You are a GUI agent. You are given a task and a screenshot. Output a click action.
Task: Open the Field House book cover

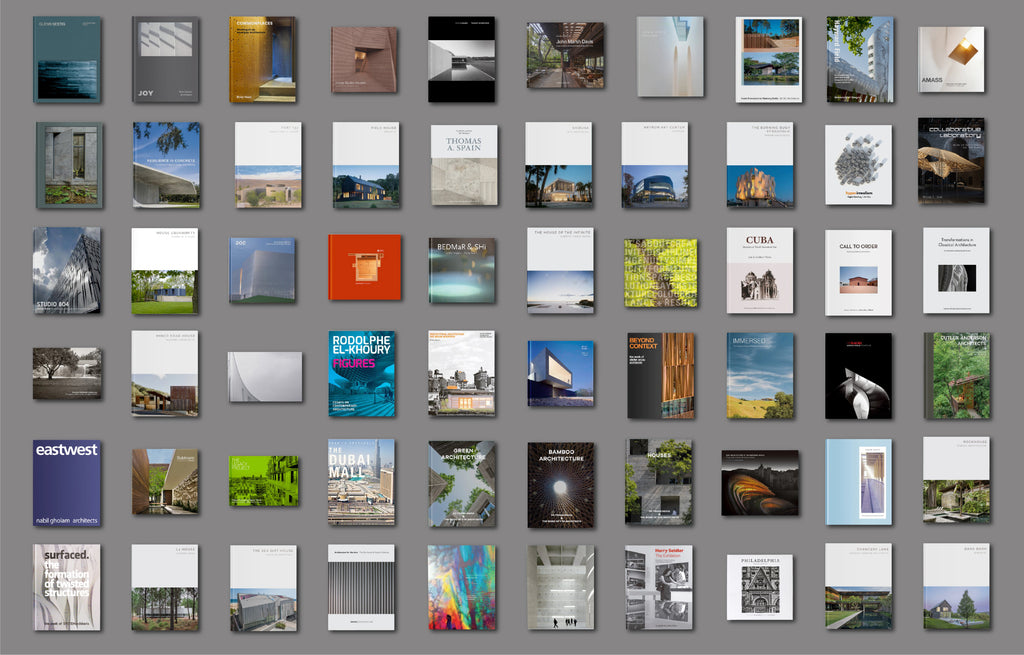point(366,165)
